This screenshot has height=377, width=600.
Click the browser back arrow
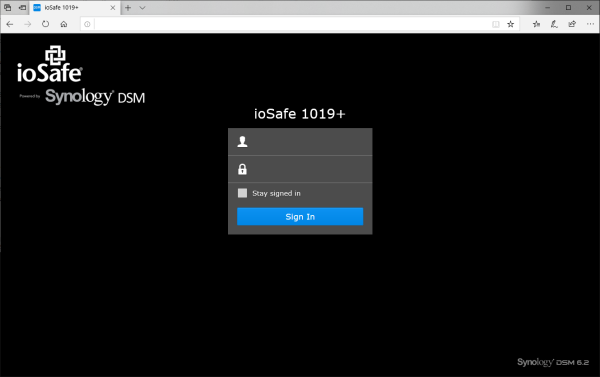pyautogui.click(x=10, y=24)
